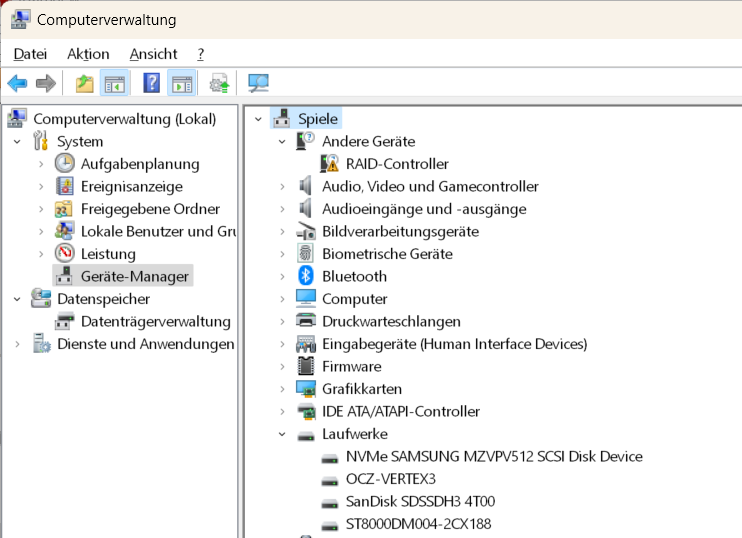Collapse the Laufwerke category
742x538 pixels.
point(283,434)
